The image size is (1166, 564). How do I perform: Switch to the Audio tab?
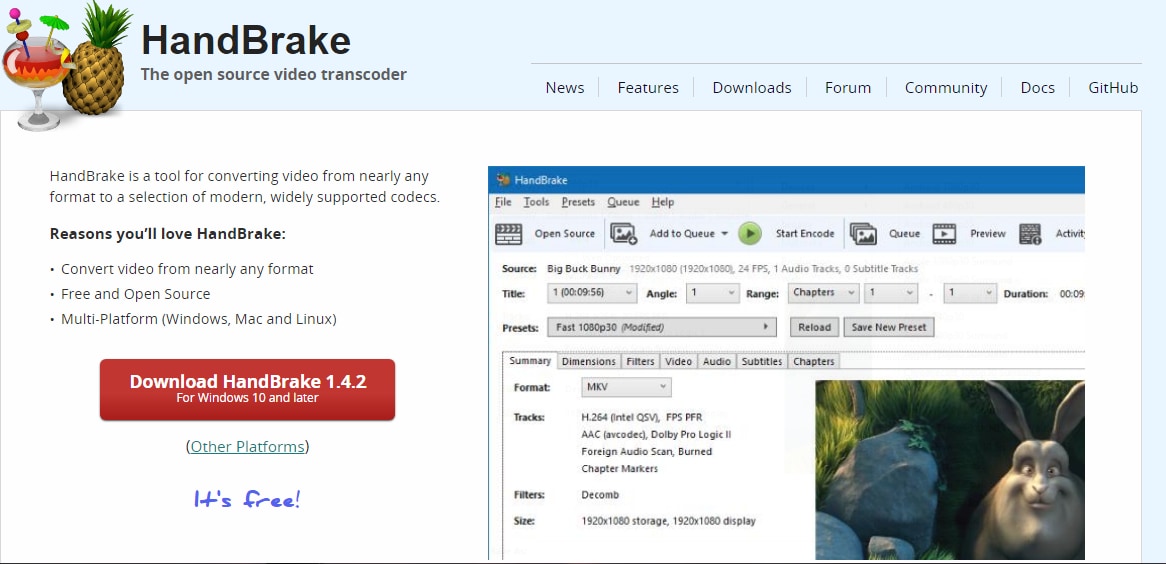tap(717, 362)
